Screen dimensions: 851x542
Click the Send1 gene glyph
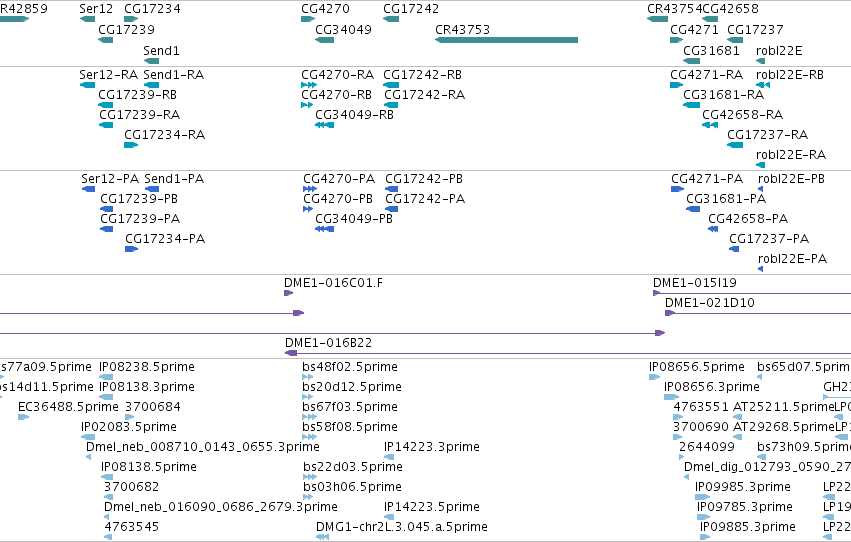click(x=151, y=61)
